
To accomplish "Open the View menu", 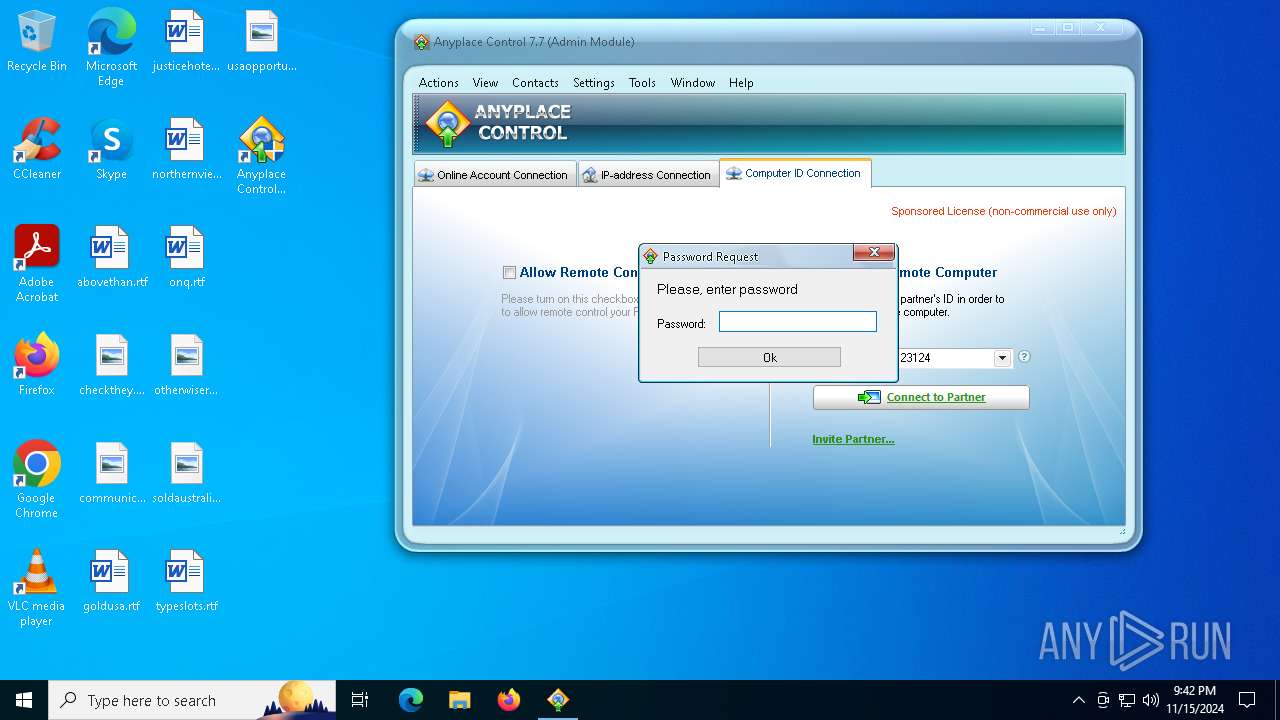I will pyautogui.click(x=485, y=83).
